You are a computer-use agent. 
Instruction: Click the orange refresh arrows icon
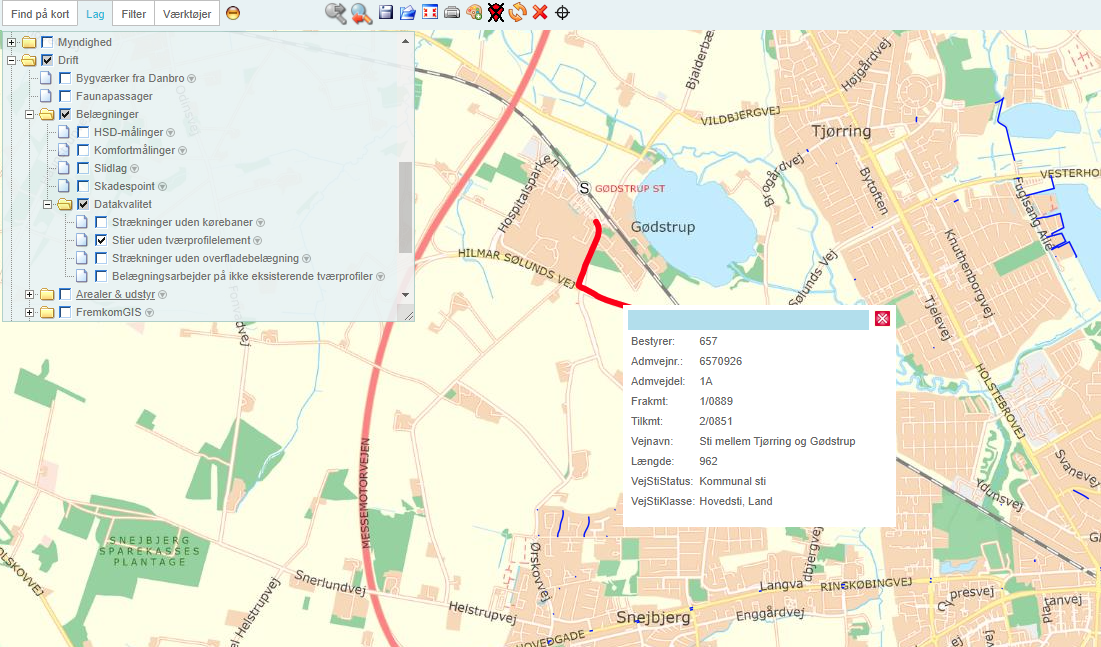click(x=517, y=13)
